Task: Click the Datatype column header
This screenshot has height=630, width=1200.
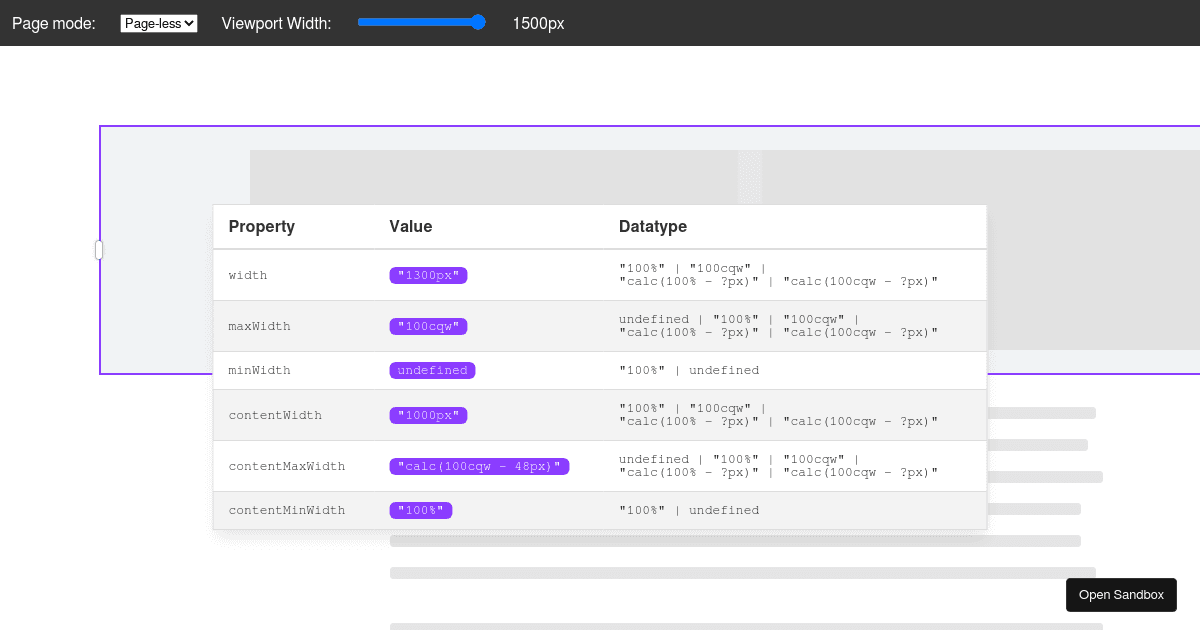Action: pyautogui.click(x=653, y=227)
